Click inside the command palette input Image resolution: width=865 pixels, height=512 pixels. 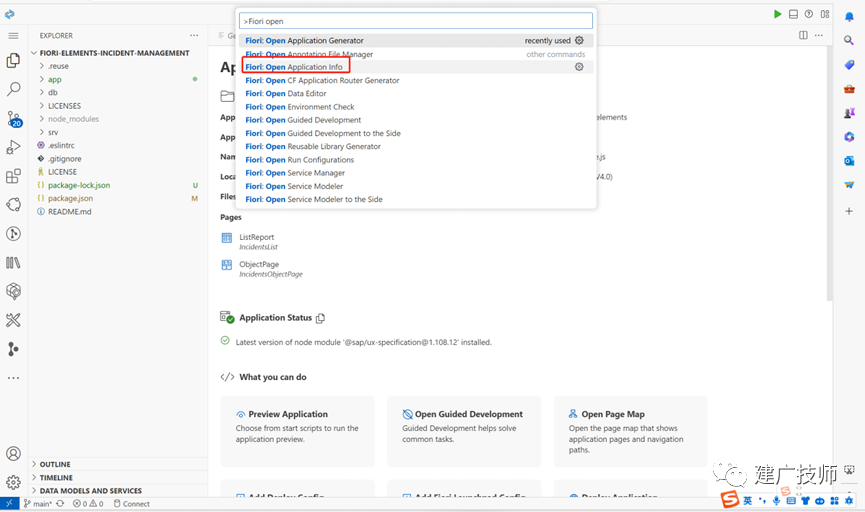(416, 21)
